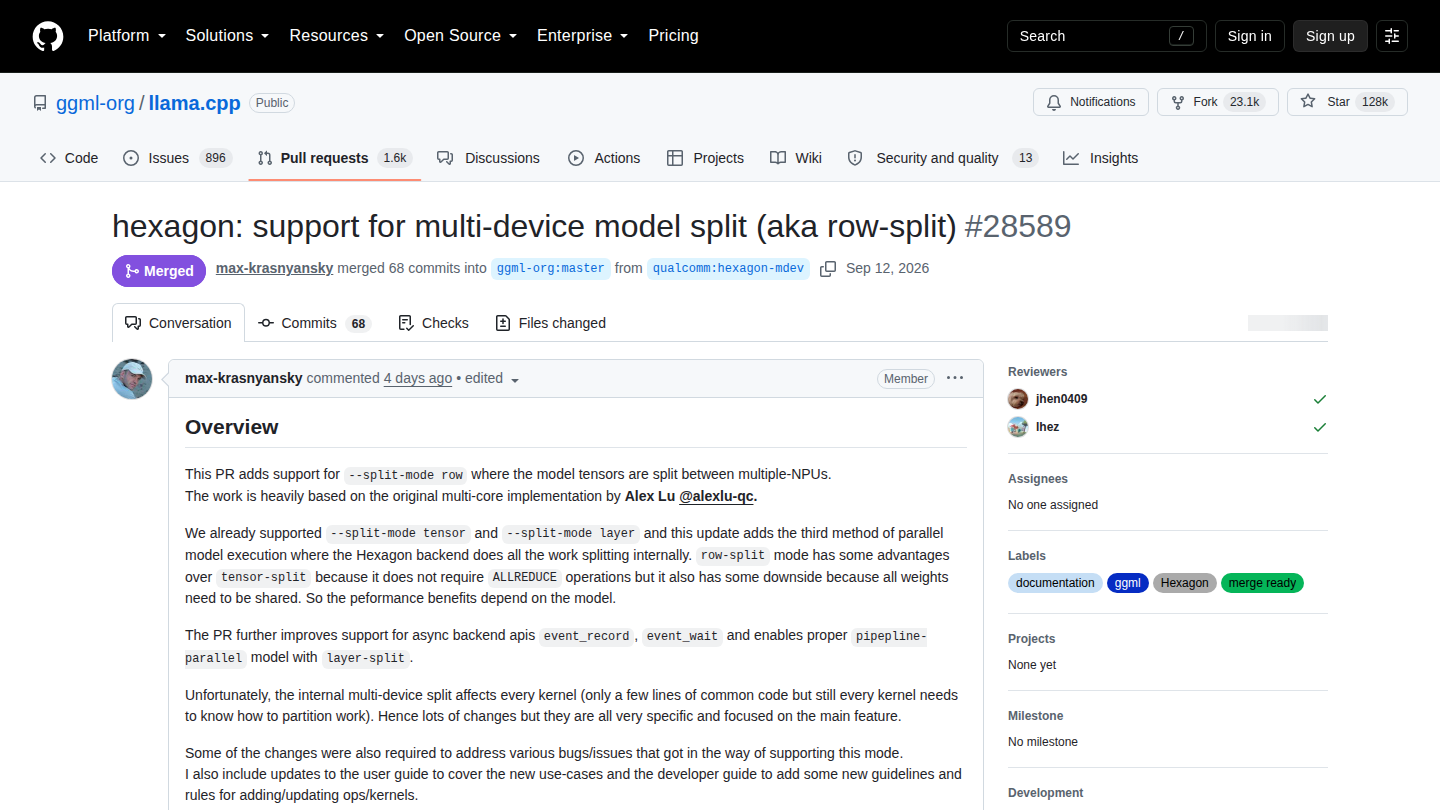Open max-krasnyansky link in merge line
Viewport: 1440px width, 810px height.
[x=274, y=268]
